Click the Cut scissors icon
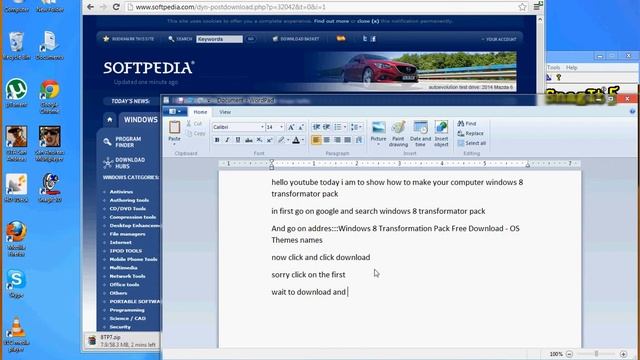This screenshot has width=640, height=360. pyautogui.click(x=189, y=123)
